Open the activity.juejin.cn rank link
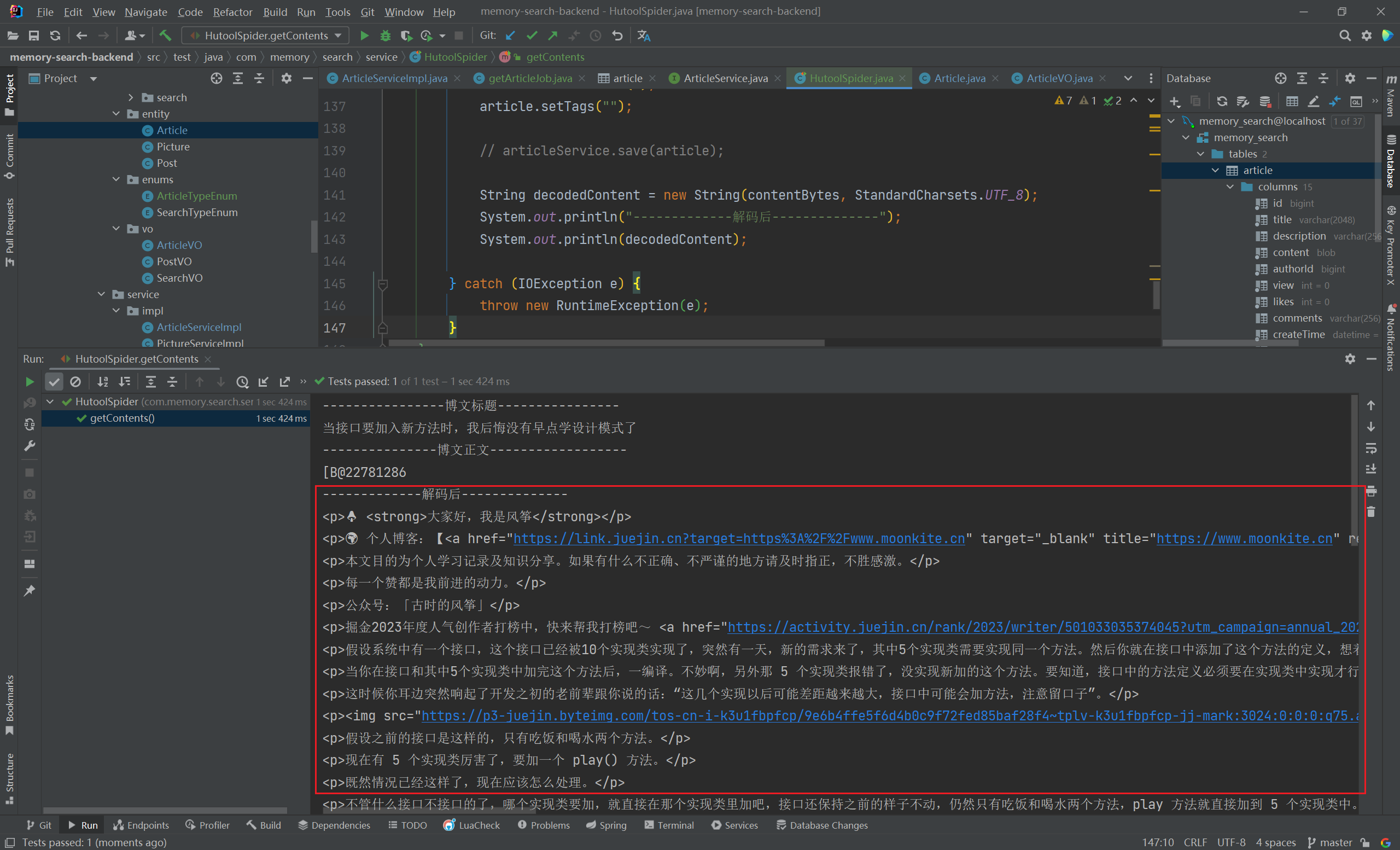 click(x=1042, y=627)
